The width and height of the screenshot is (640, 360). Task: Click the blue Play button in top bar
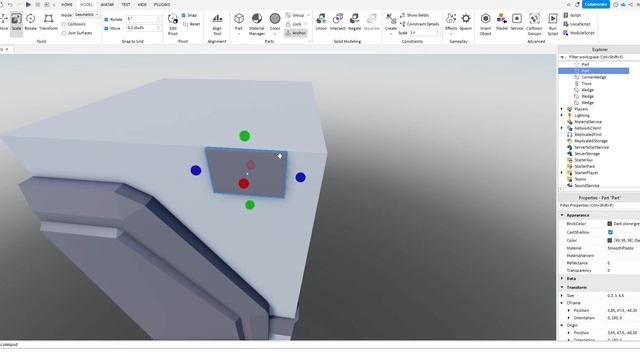pos(28,4)
